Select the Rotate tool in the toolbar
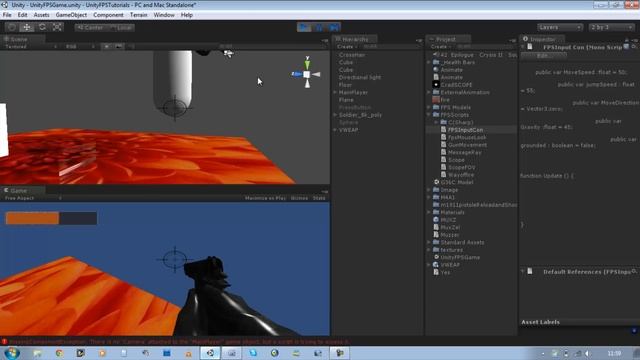640x360 pixels. 42,27
